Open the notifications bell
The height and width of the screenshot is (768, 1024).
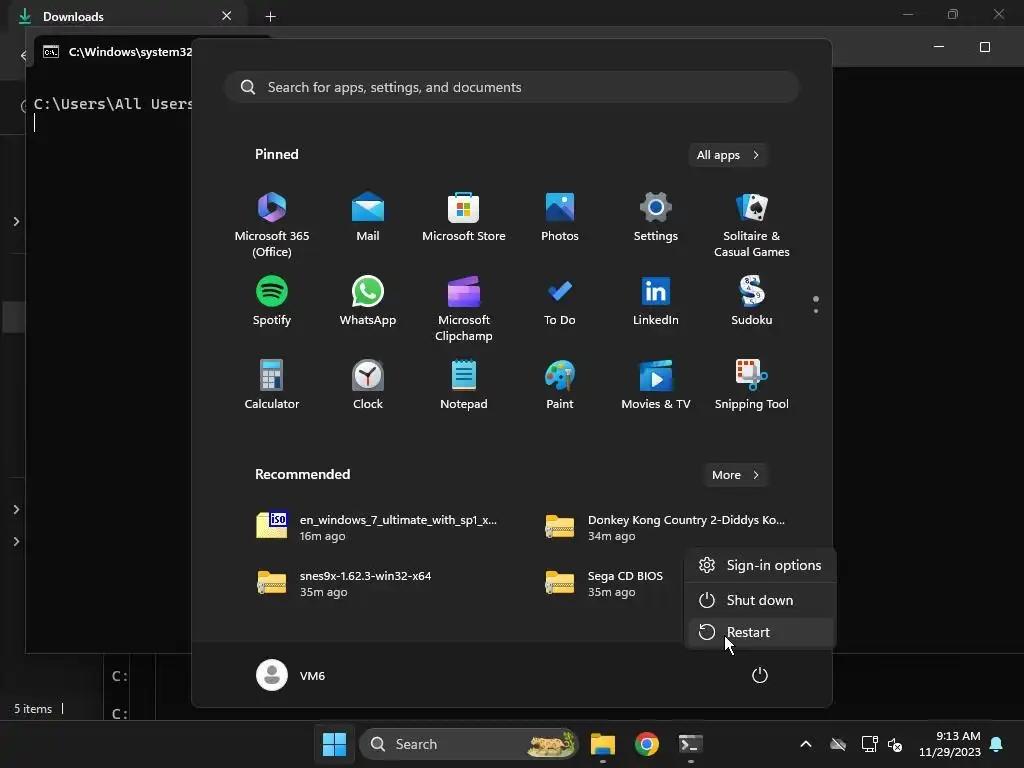(x=997, y=744)
